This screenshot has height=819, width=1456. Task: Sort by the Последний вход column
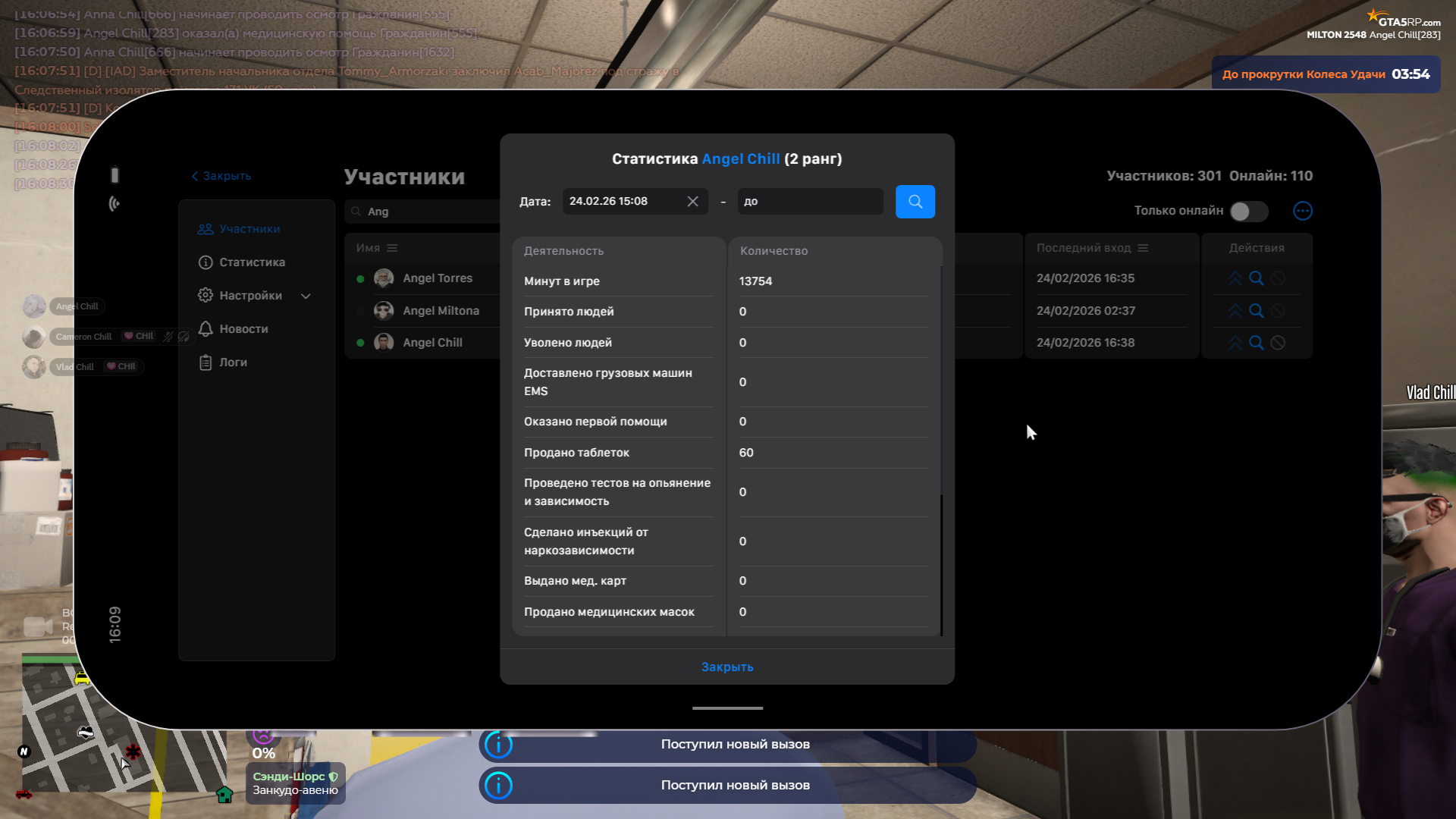point(1143,248)
